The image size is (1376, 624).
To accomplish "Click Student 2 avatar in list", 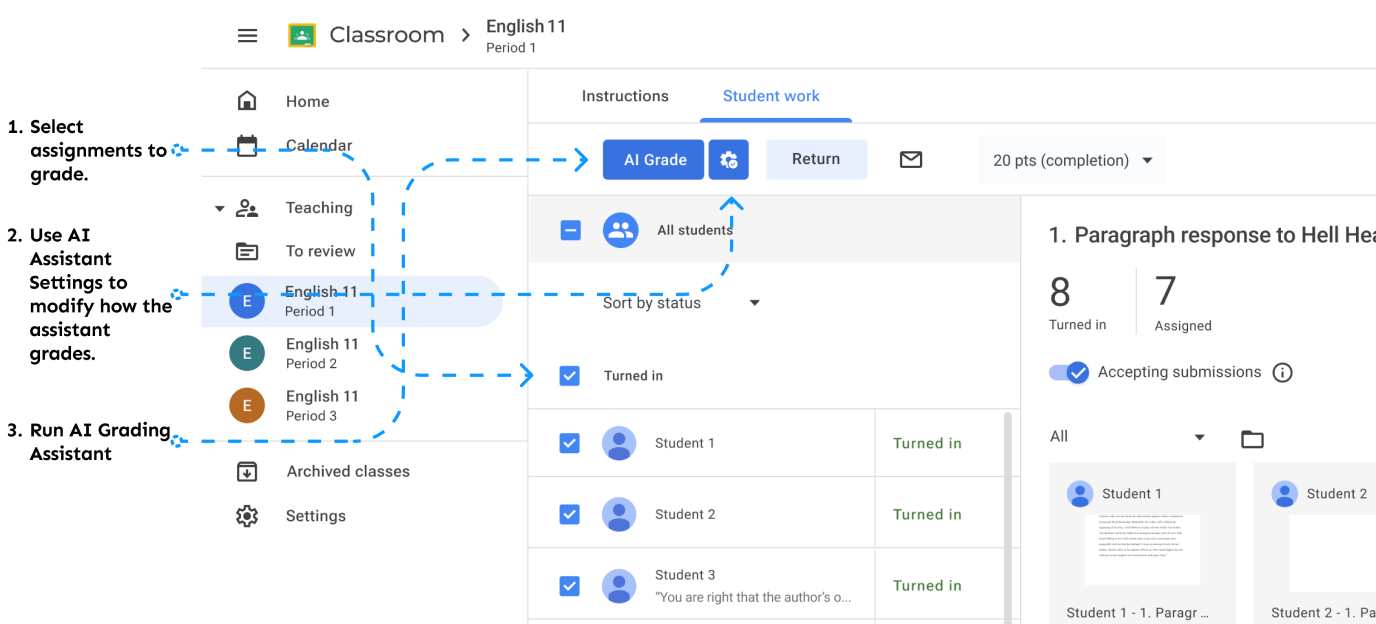I will click(x=619, y=514).
